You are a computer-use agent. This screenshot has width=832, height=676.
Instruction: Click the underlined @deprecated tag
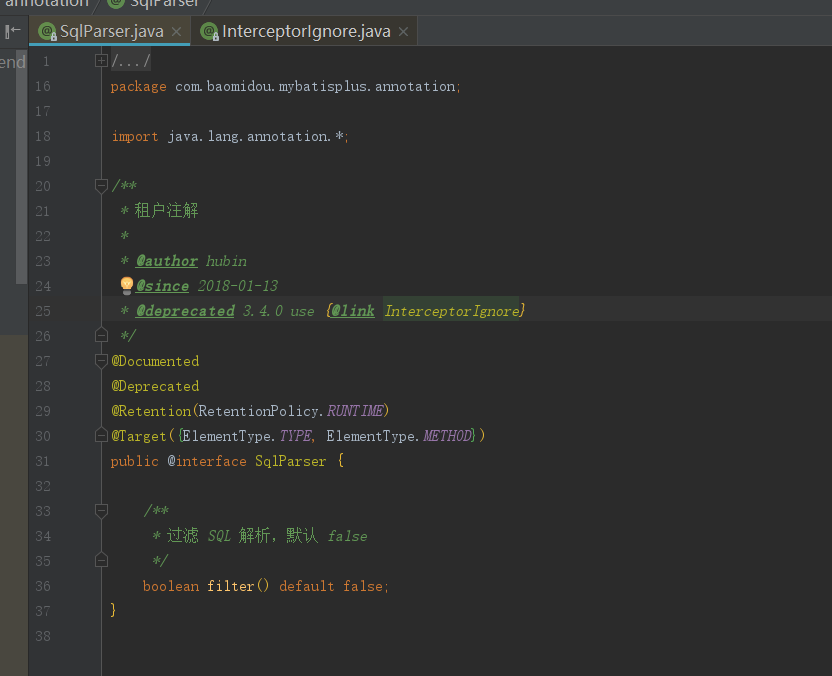(185, 310)
